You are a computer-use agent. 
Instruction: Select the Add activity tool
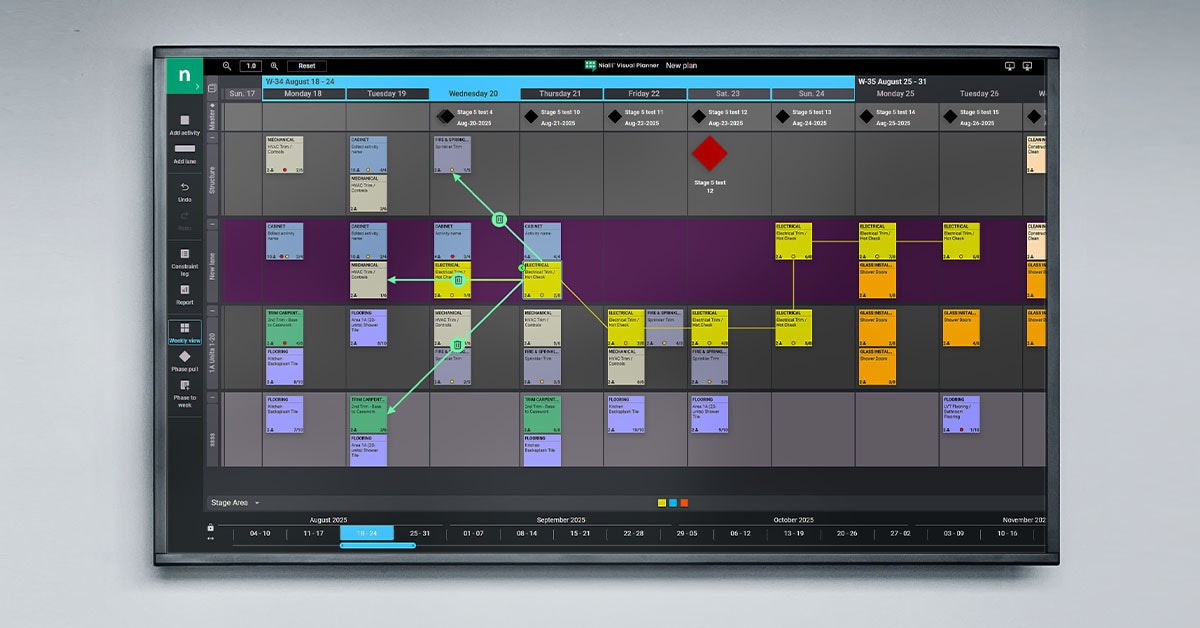[184, 125]
